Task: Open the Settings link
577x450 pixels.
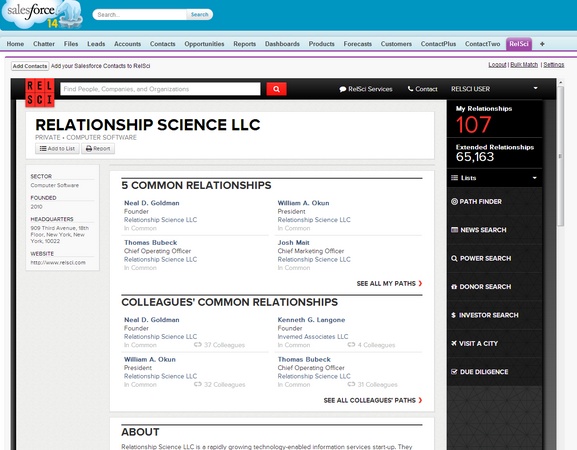Action: [553, 65]
